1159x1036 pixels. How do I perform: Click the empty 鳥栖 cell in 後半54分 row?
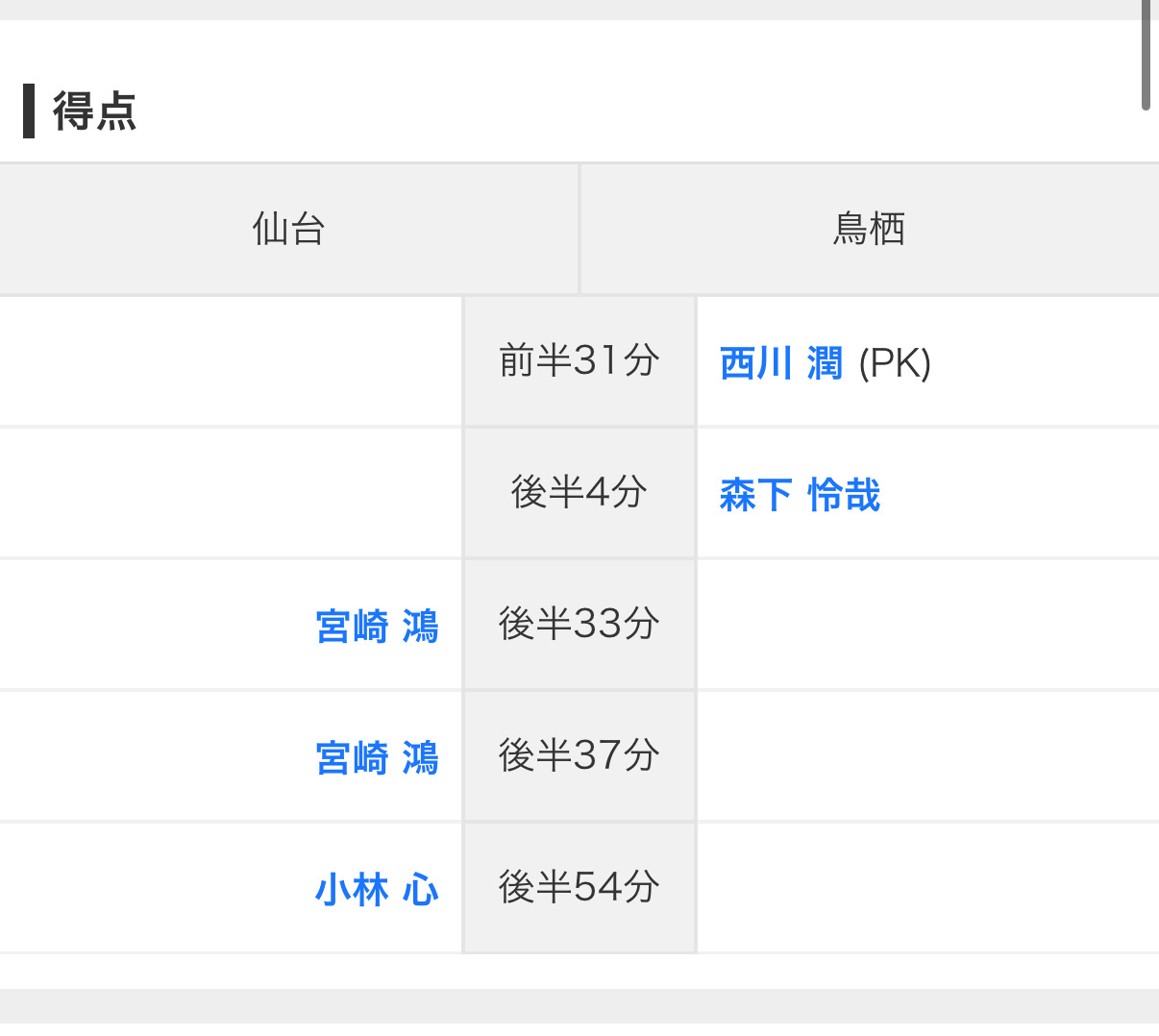tap(927, 887)
